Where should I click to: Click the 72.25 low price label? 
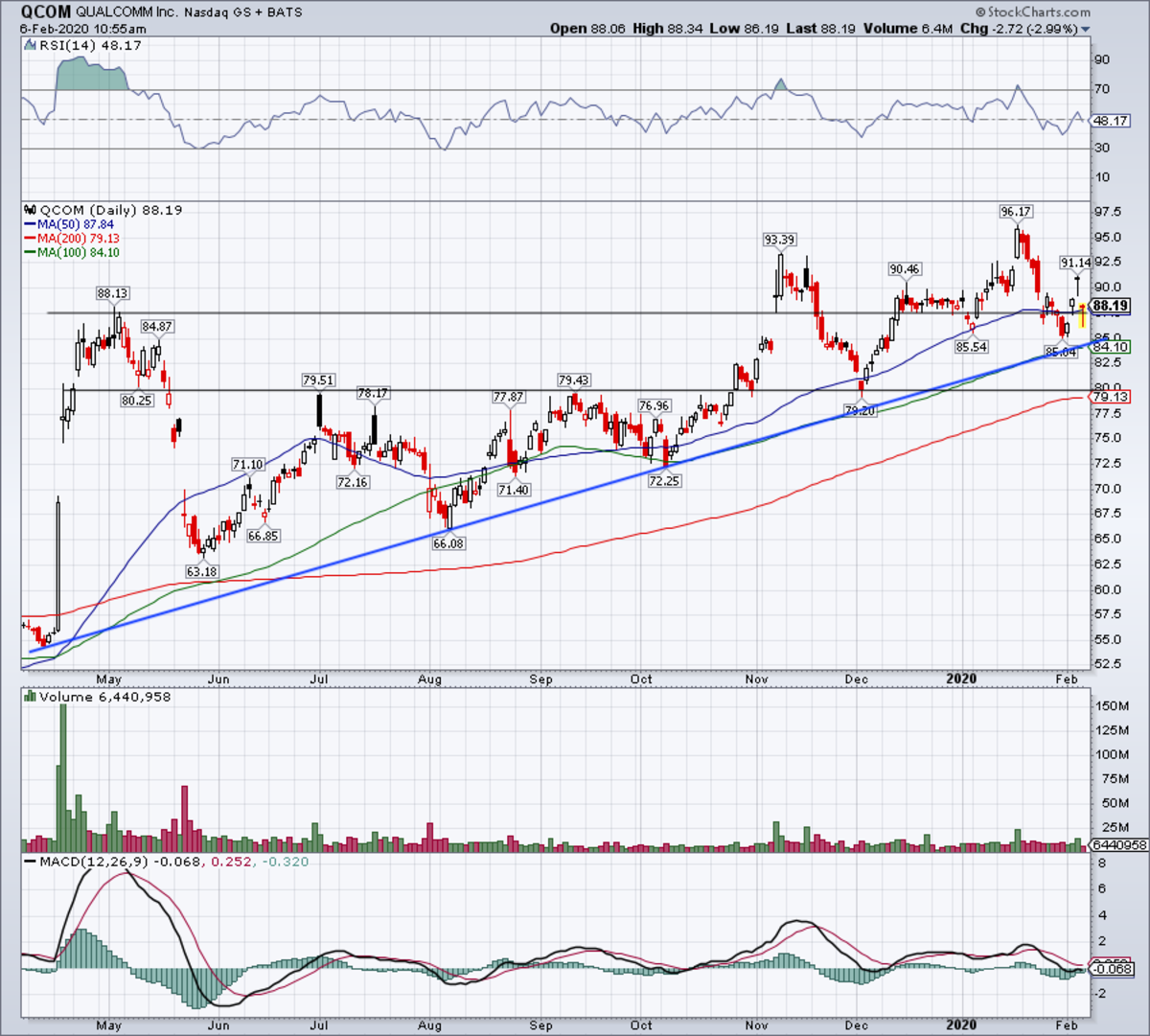pos(664,481)
